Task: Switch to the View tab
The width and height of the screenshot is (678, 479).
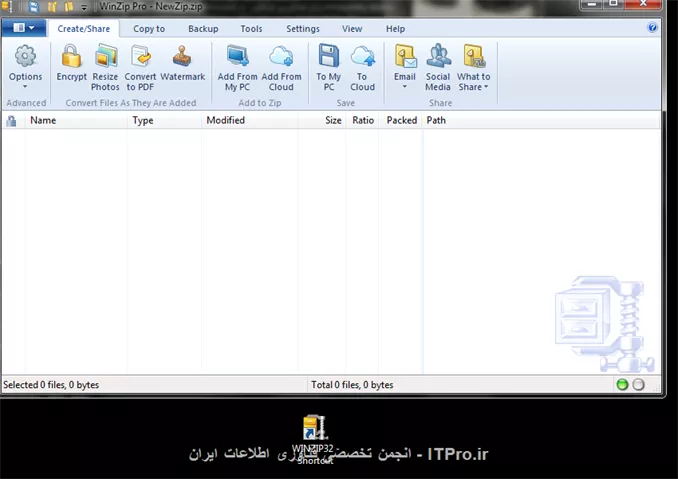Action: tap(352, 29)
